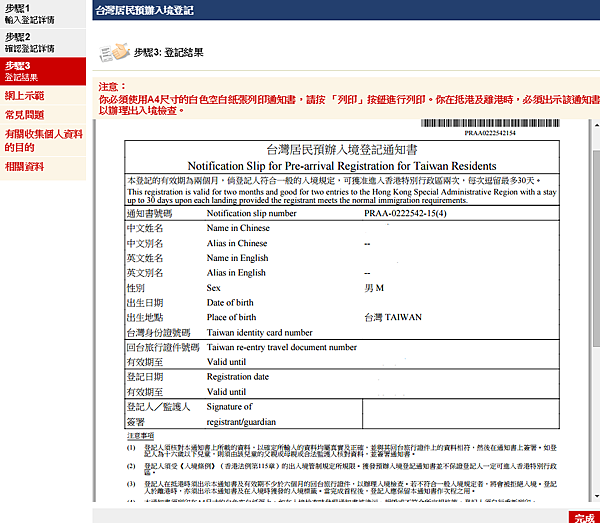Click the scrollbar down arrow
Viewport: 600px width, 523px height.
coord(597,497)
